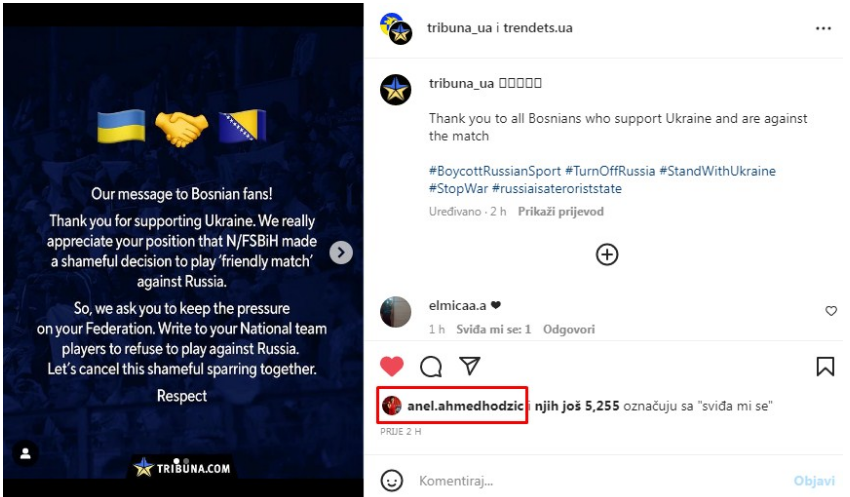The height and width of the screenshot is (497, 850).
Task: Open elmicaa.a profile picture
Action: pos(395,312)
